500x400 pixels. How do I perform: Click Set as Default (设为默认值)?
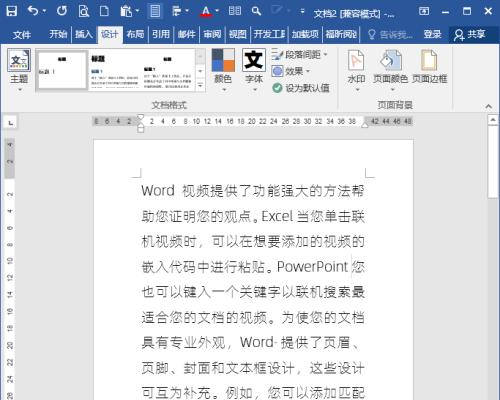click(301, 88)
